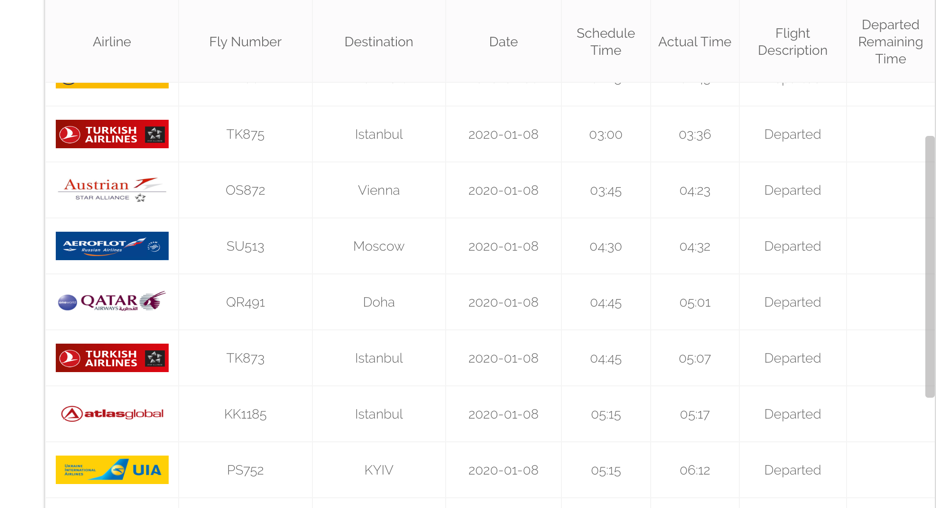Click the Departed Remaining Time header
Screen dimensions: 936x508
(x=890, y=42)
